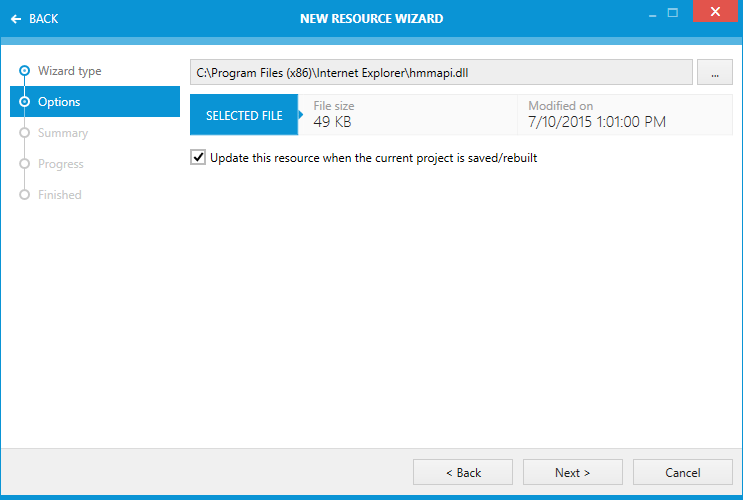Image resolution: width=743 pixels, height=500 pixels.
Task: Cancel the new resource wizard
Action: [682, 472]
